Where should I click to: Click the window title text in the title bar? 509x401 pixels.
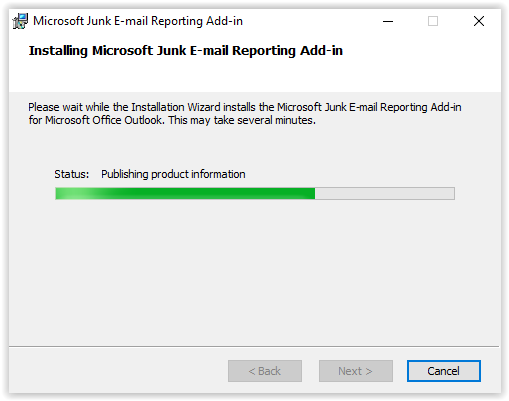coord(138,21)
